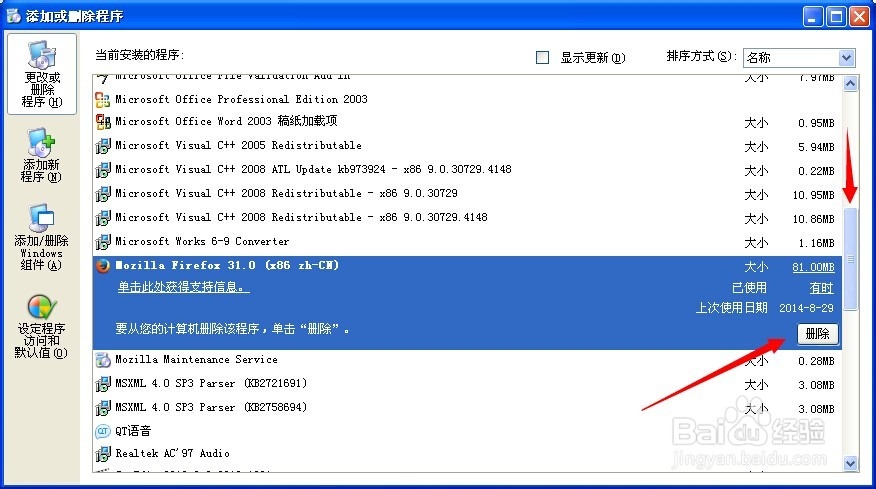876x489 pixels.
Task: Click the Mozilla Maintenance Service icon
Action: point(103,360)
